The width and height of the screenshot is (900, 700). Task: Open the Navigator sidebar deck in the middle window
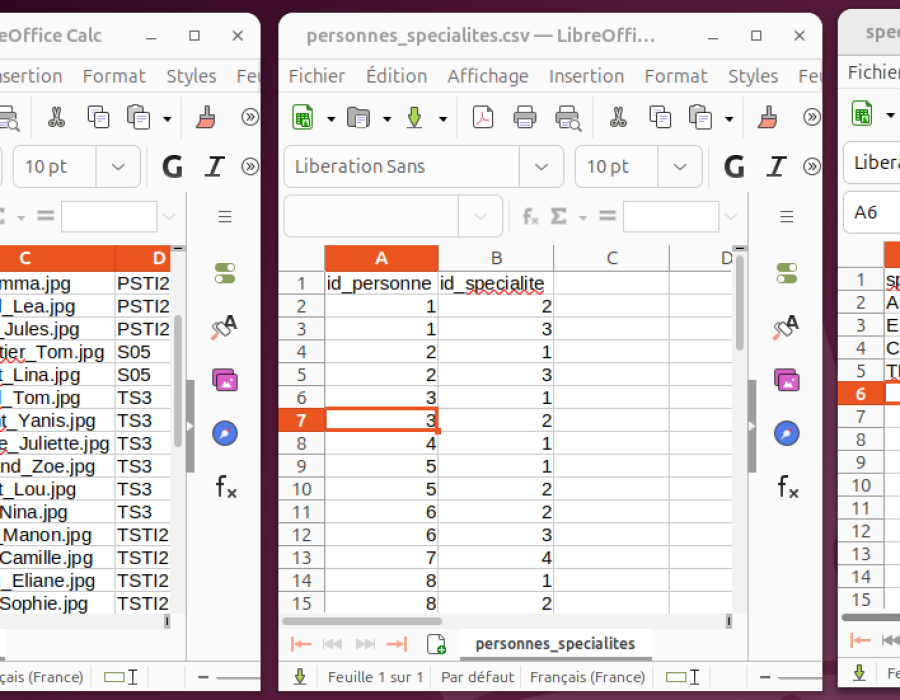coord(787,433)
